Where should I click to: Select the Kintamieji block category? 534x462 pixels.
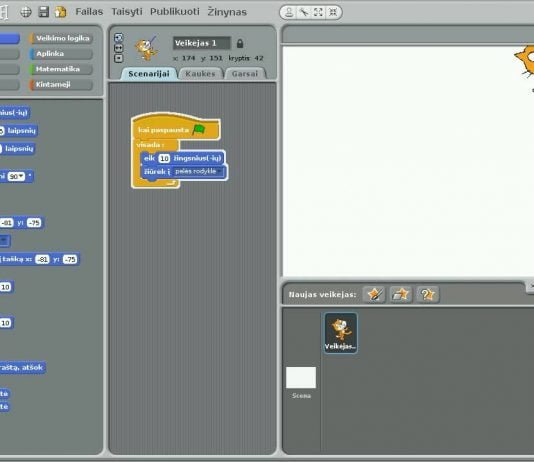pyautogui.click(x=61, y=84)
